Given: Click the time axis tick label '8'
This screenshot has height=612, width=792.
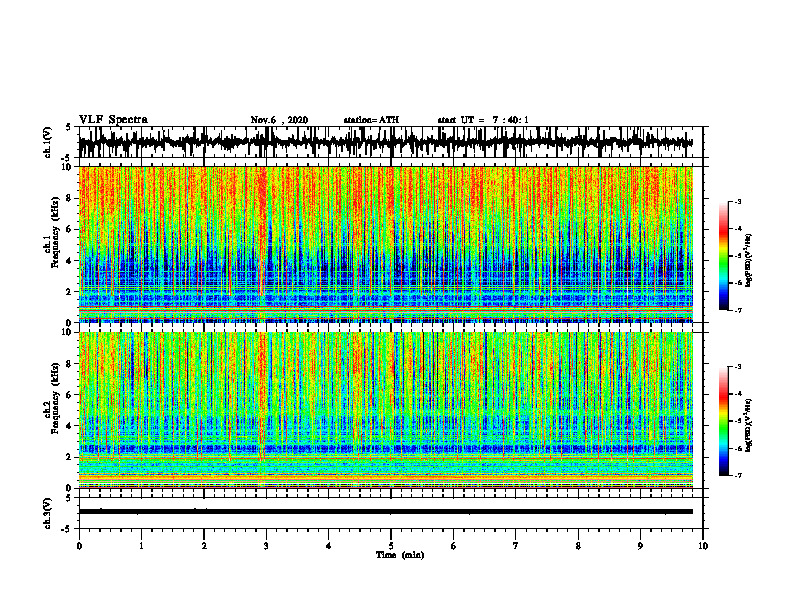Looking at the screenshot, I should (x=578, y=546).
